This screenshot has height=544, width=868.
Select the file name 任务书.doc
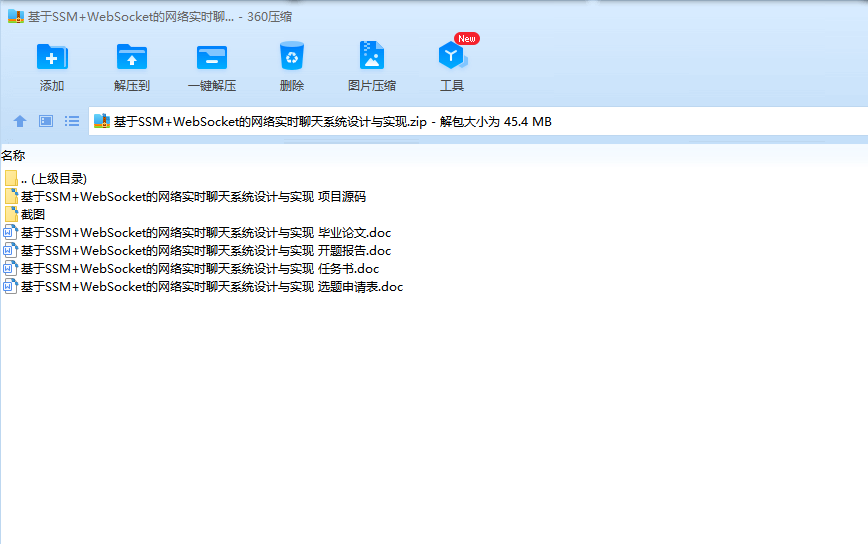pyautogui.click(x=200, y=268)
